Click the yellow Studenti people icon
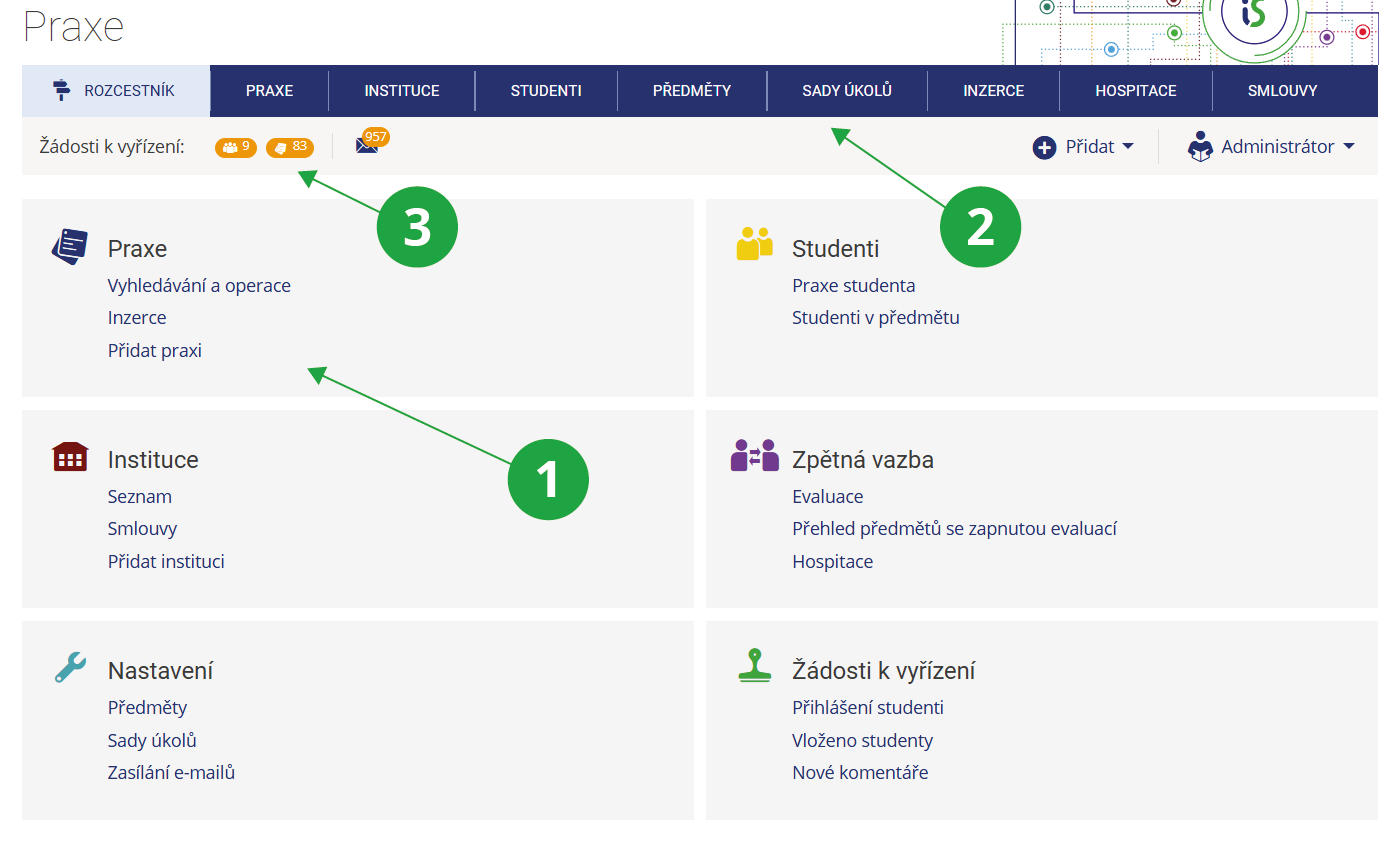Viewport: 1398px width, 858px height. pyautogui.click(x=754, y=244)
